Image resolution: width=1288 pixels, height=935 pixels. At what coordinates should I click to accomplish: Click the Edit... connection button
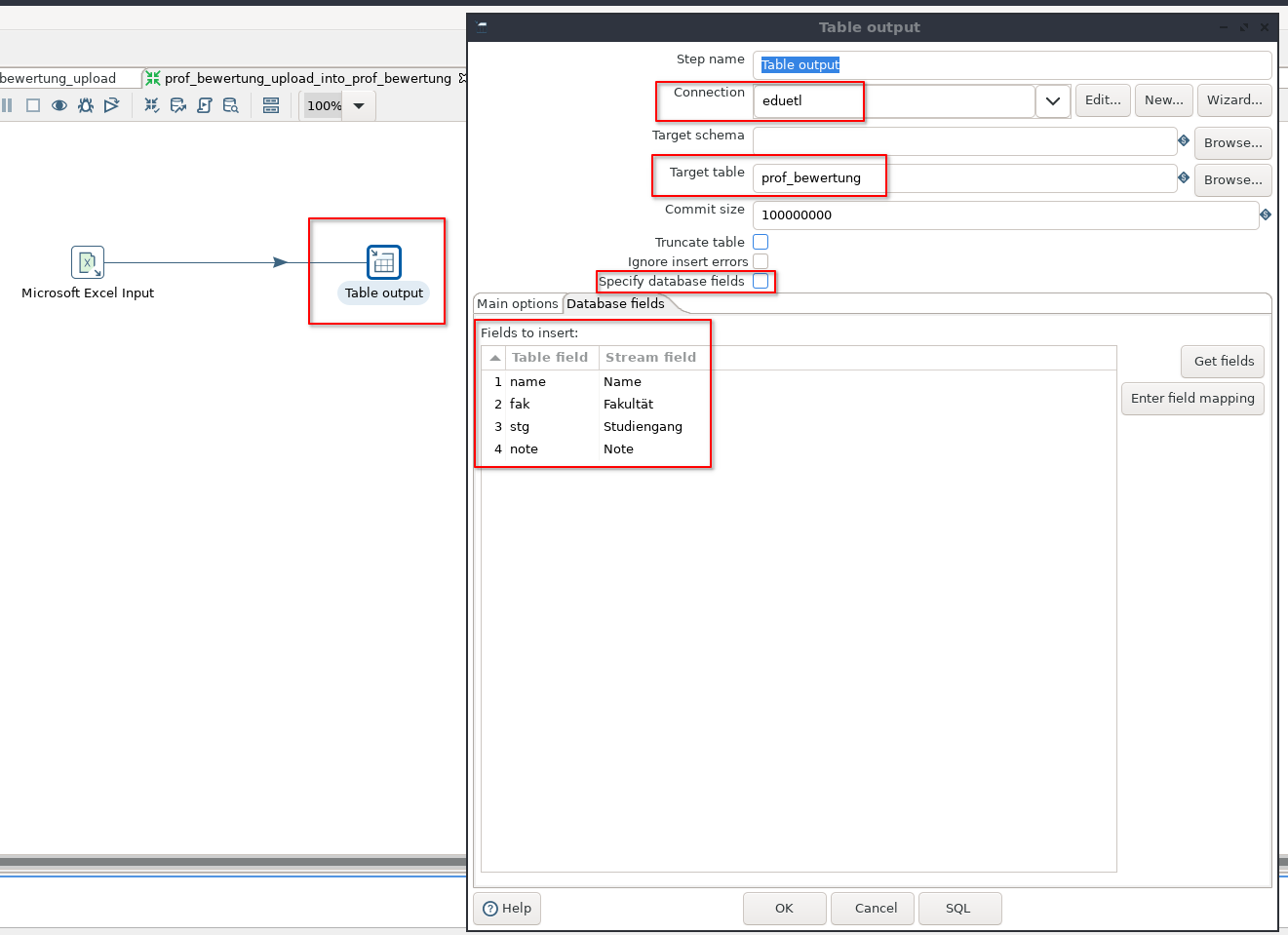[1103, 99]
